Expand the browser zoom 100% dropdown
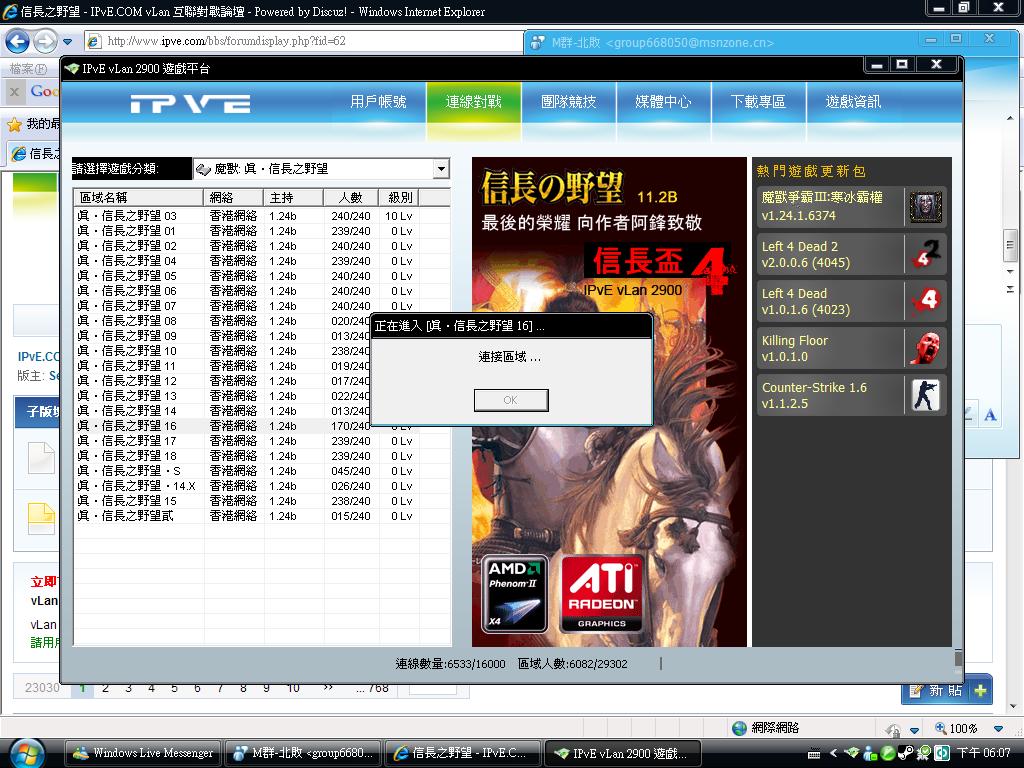Image resolution: width=1024 pixels, height=768 pixels. pyautogui.click(x=998, y=729)
